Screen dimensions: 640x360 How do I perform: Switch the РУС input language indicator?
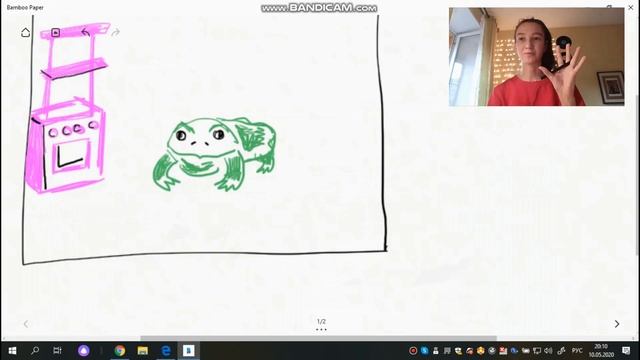pyautogui.click(x=577, y=351)
